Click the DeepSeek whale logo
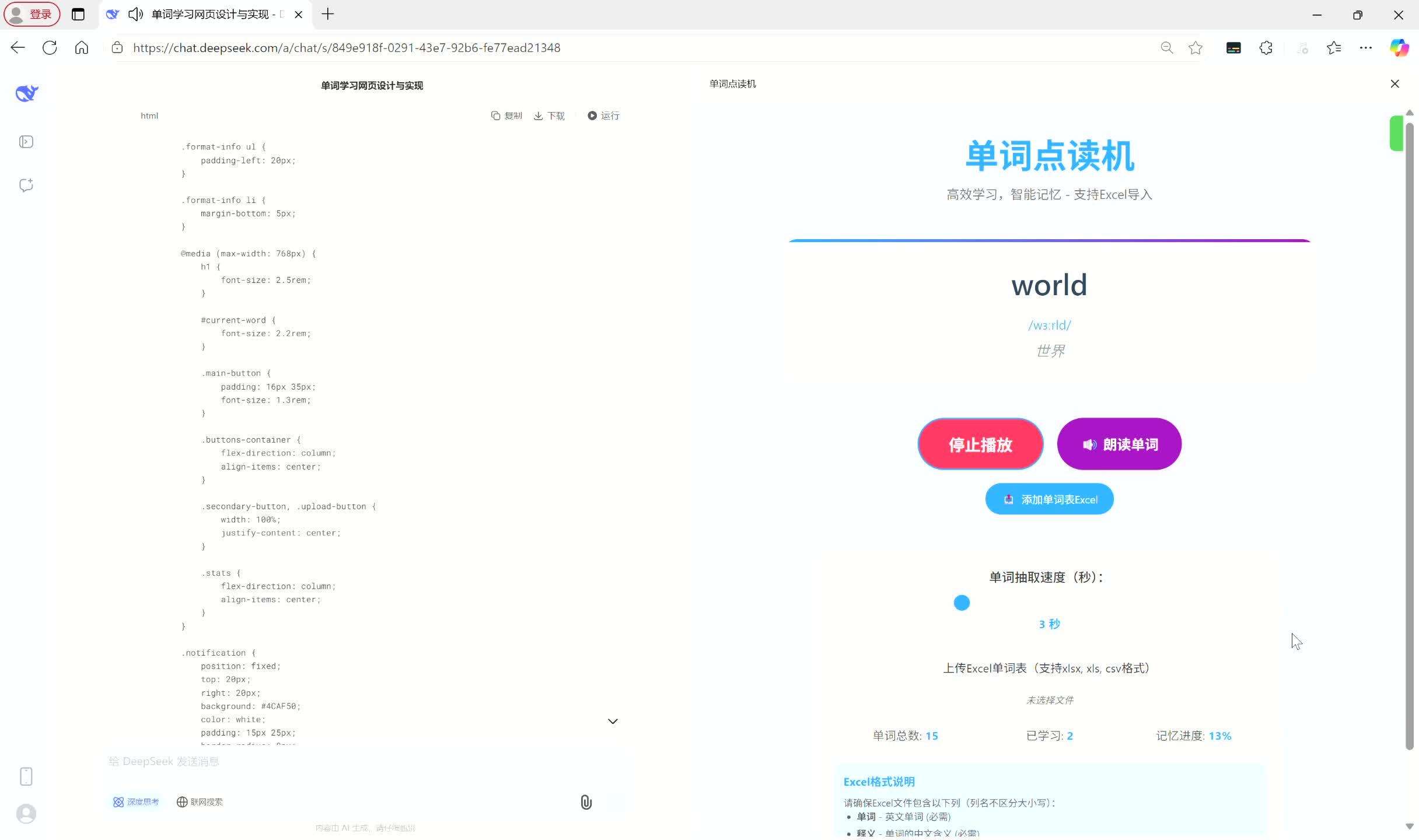The image size is (1419, 840). coord(26,93)
